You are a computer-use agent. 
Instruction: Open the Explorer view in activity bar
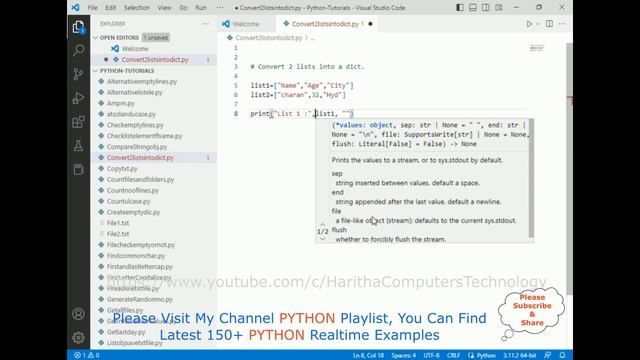[x=78, y=27]
